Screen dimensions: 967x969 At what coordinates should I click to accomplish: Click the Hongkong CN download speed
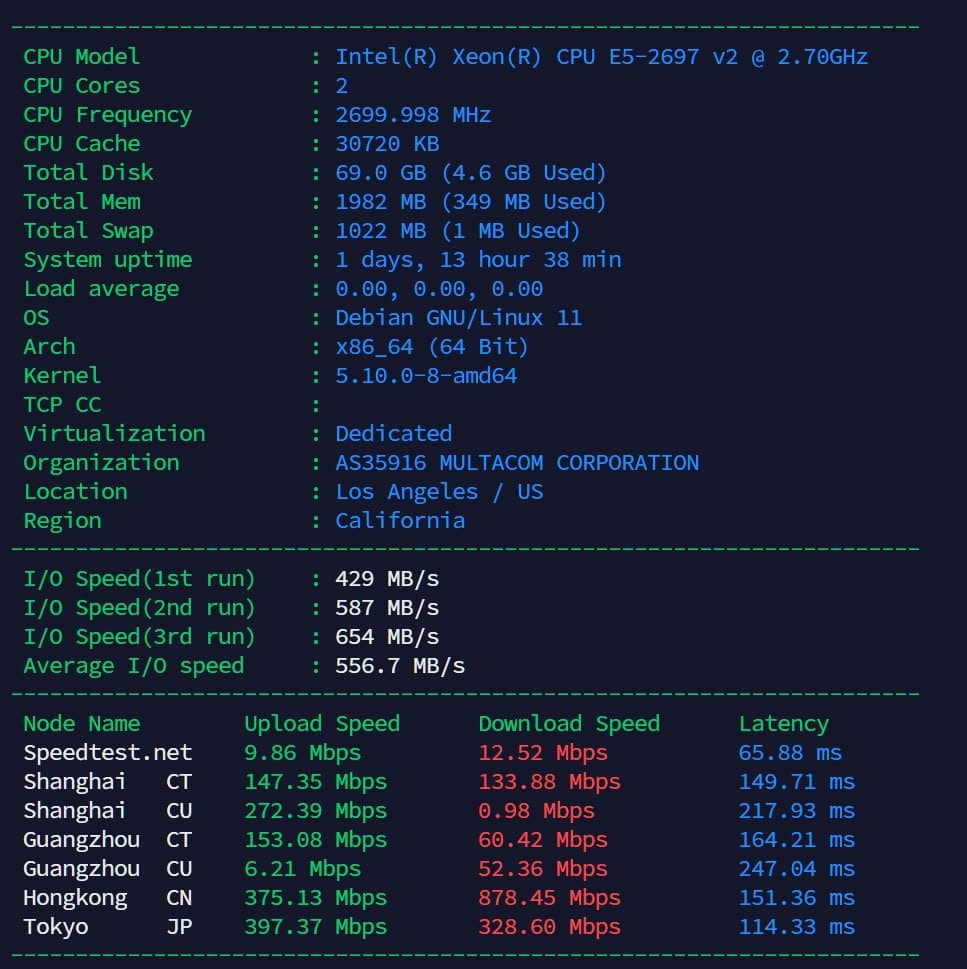click(549, 898)
